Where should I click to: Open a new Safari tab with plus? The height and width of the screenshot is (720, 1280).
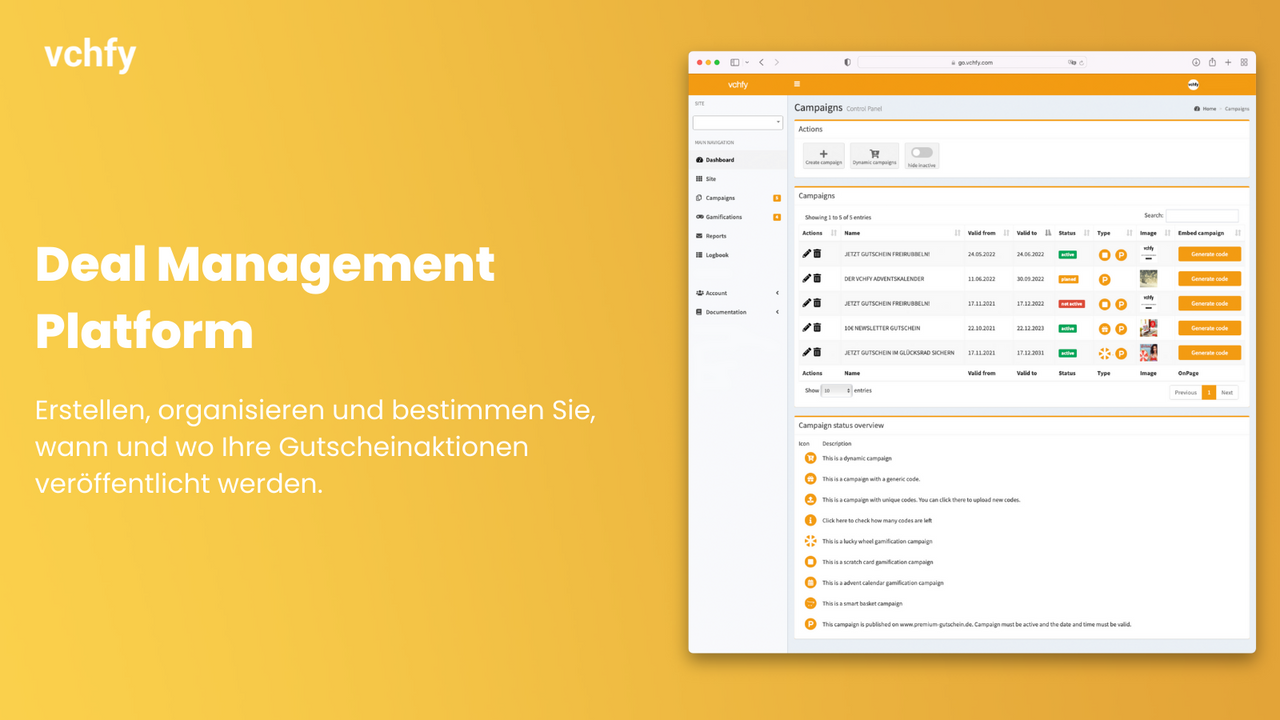click(1228, 62)
